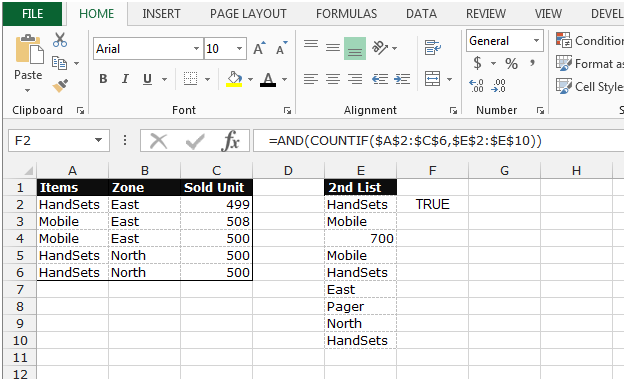Select the Format Painter brush icon
The height and width of the screenshot is (381, 626).
tap(60, 85)
